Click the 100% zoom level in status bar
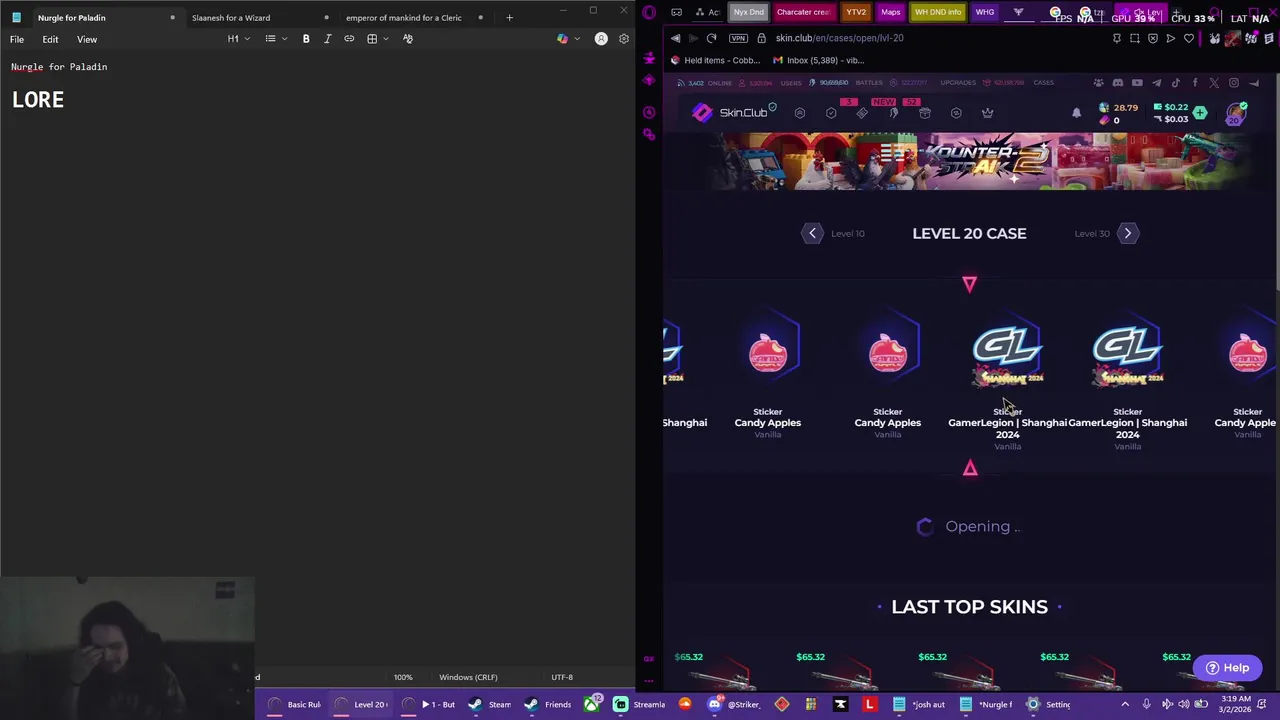The width and height of the screenshot is (1280, 720). click(x=403, y=677)
